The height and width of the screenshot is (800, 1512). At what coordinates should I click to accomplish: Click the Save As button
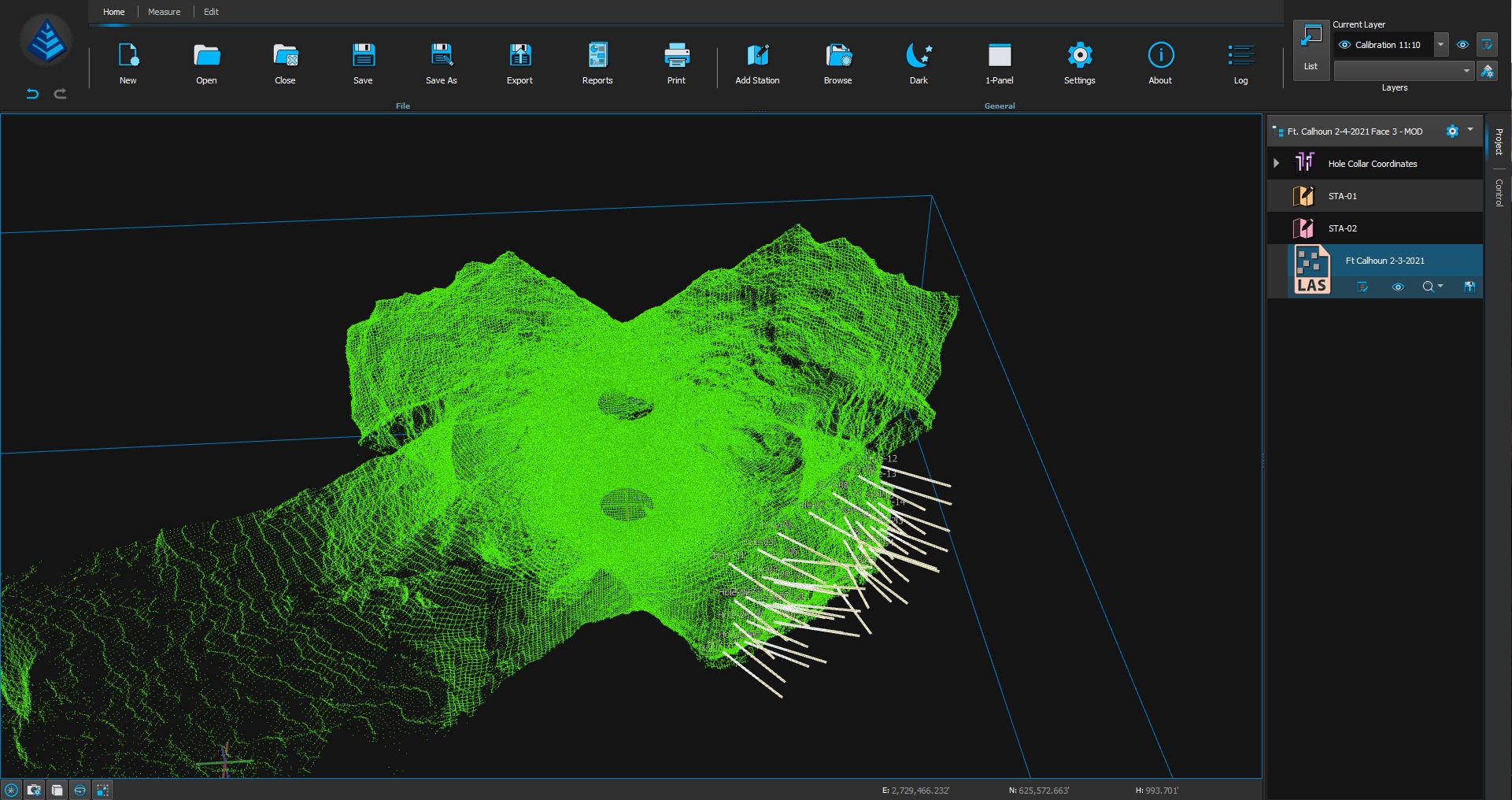441,63
